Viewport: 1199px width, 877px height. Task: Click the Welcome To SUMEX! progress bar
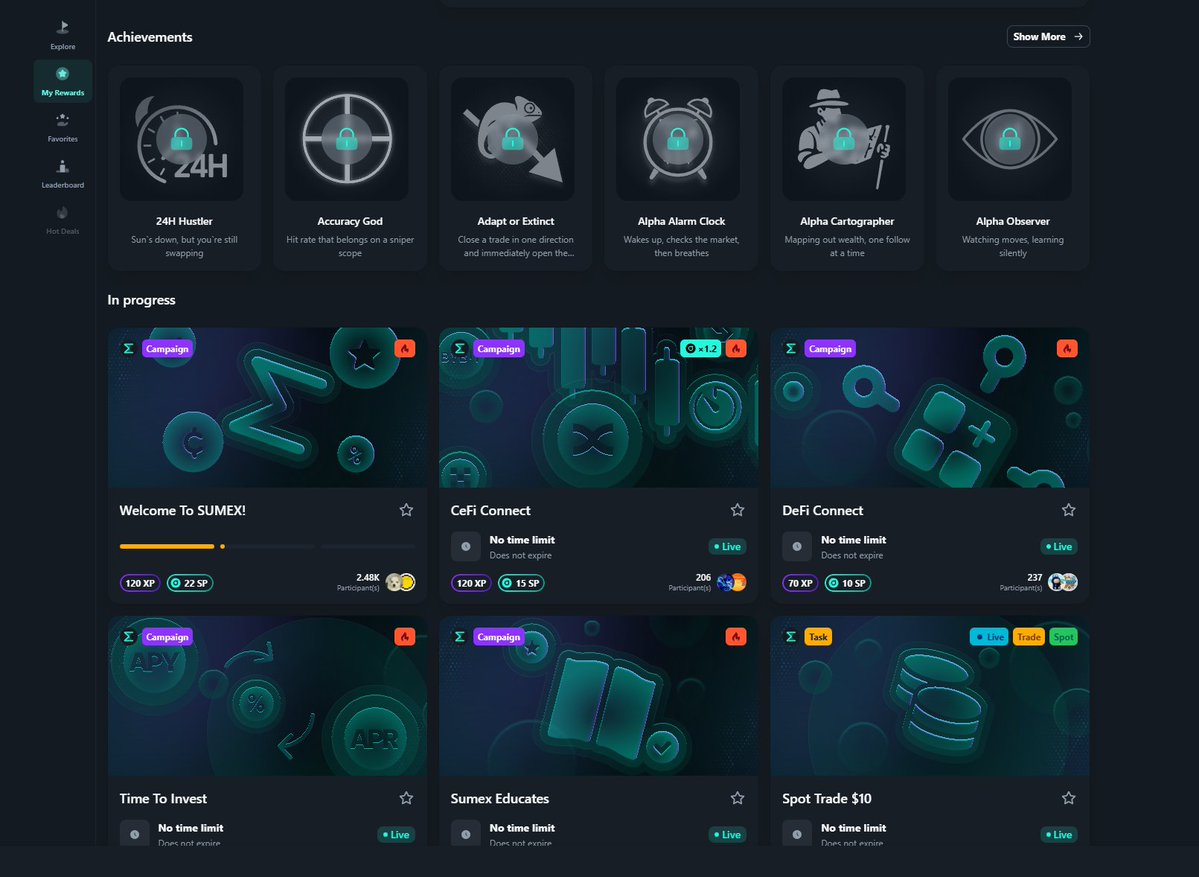pyautogui.click(x=267, y=547)
